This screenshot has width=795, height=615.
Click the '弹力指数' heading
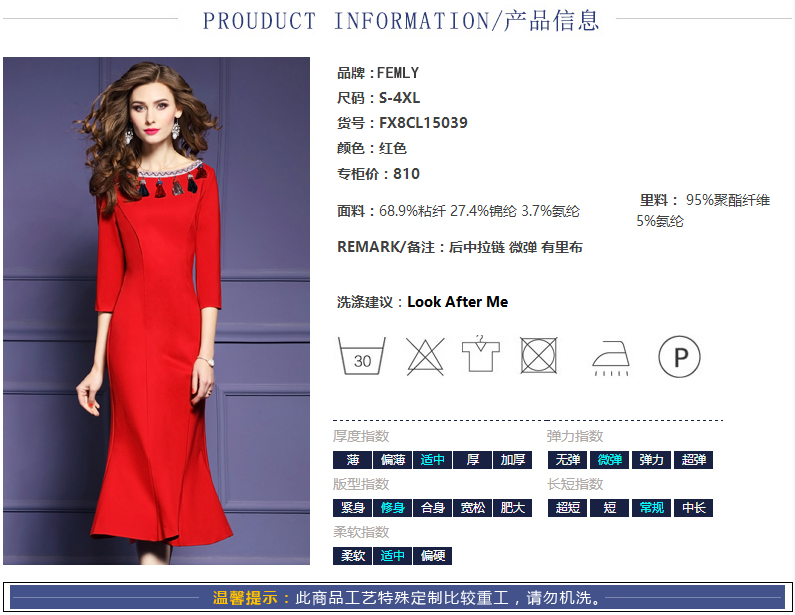[x=575, y=436]
